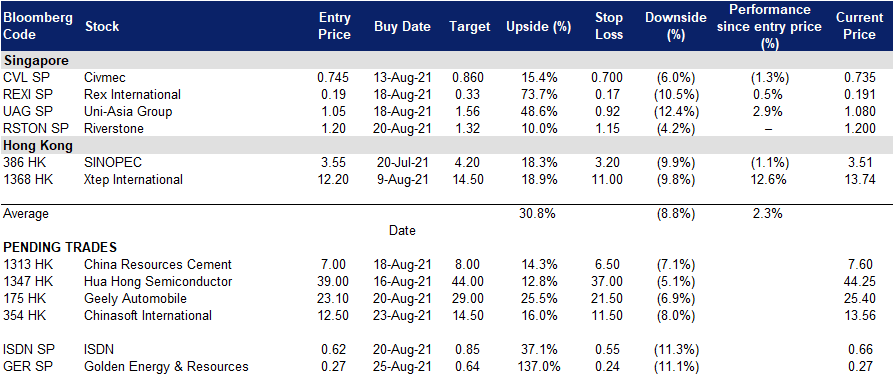893x375 pixels.
Task: Select the Performance since entry price header
Action: (x=769, y=27)
